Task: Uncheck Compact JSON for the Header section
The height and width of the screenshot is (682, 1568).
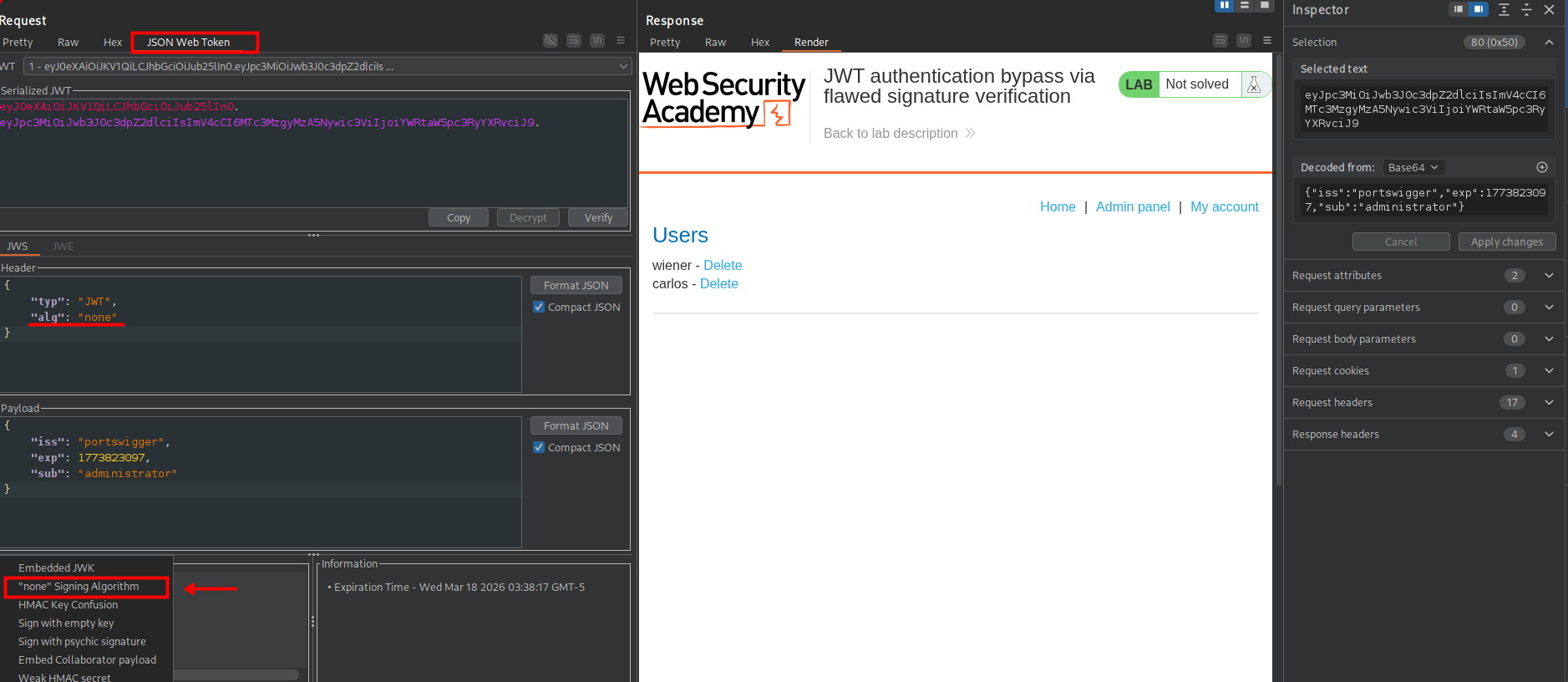Action: [539, 307]
